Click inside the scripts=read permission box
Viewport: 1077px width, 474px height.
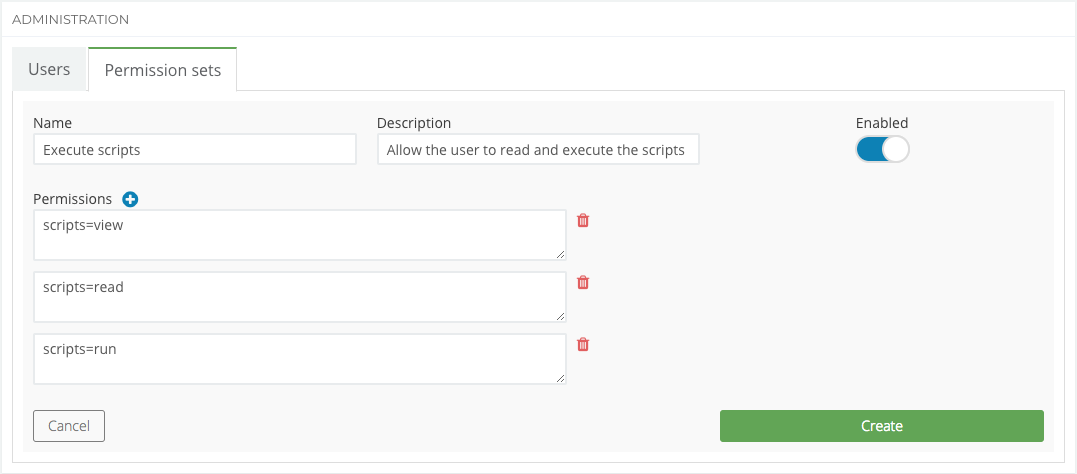[x=299, y=297]
